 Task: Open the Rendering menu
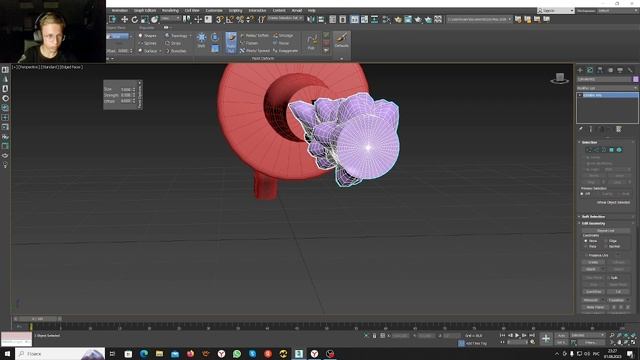tap(170, 11)
